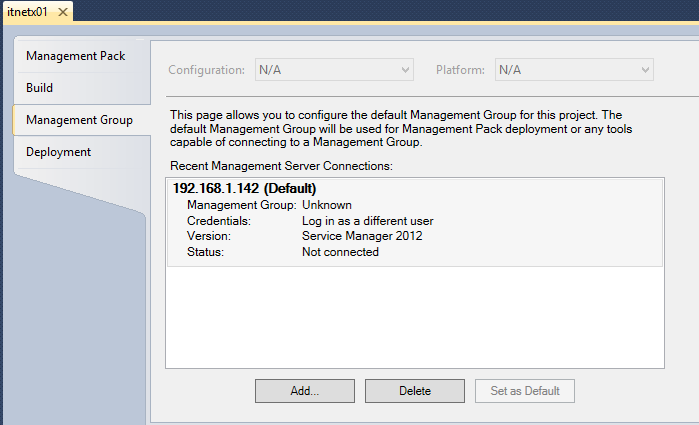Screen dimensions: 699x425
Task: Click the Platform label text
Action: 460,70
